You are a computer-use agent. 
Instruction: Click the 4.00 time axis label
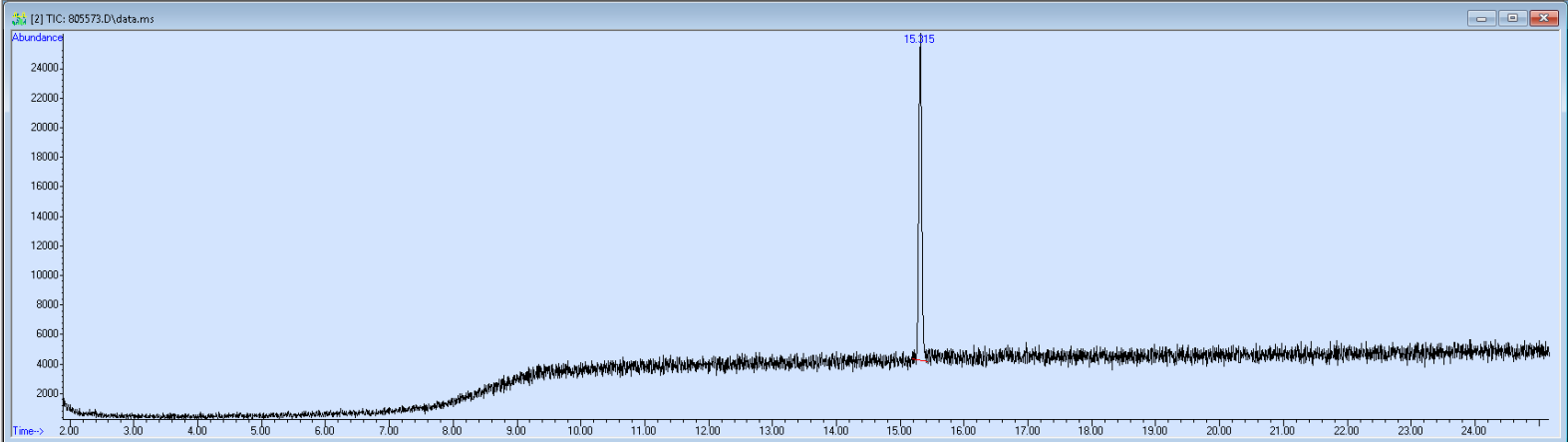point(196,431)
